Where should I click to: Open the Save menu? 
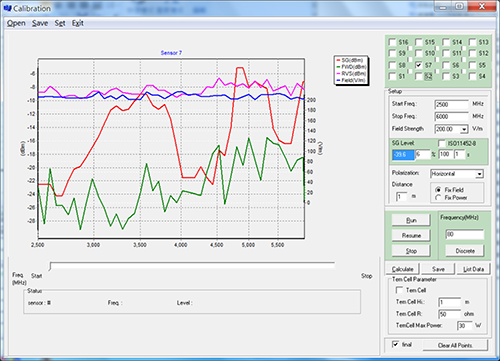pyautogui.click(x=40, y=23)
